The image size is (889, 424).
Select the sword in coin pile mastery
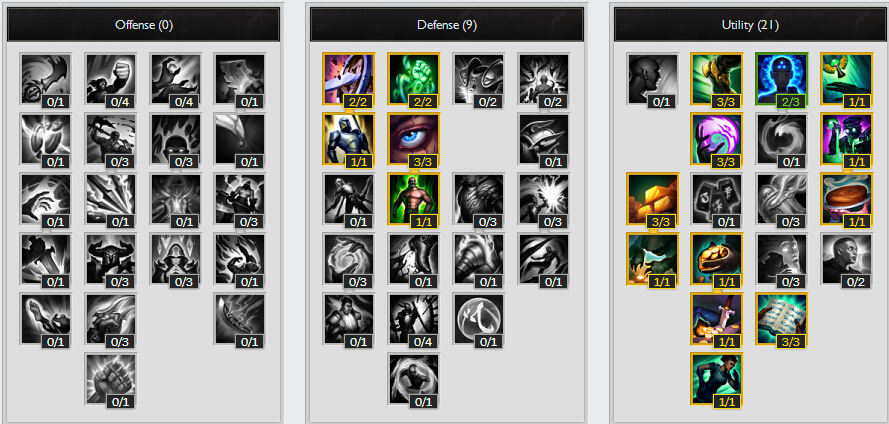tap(717, 319)
